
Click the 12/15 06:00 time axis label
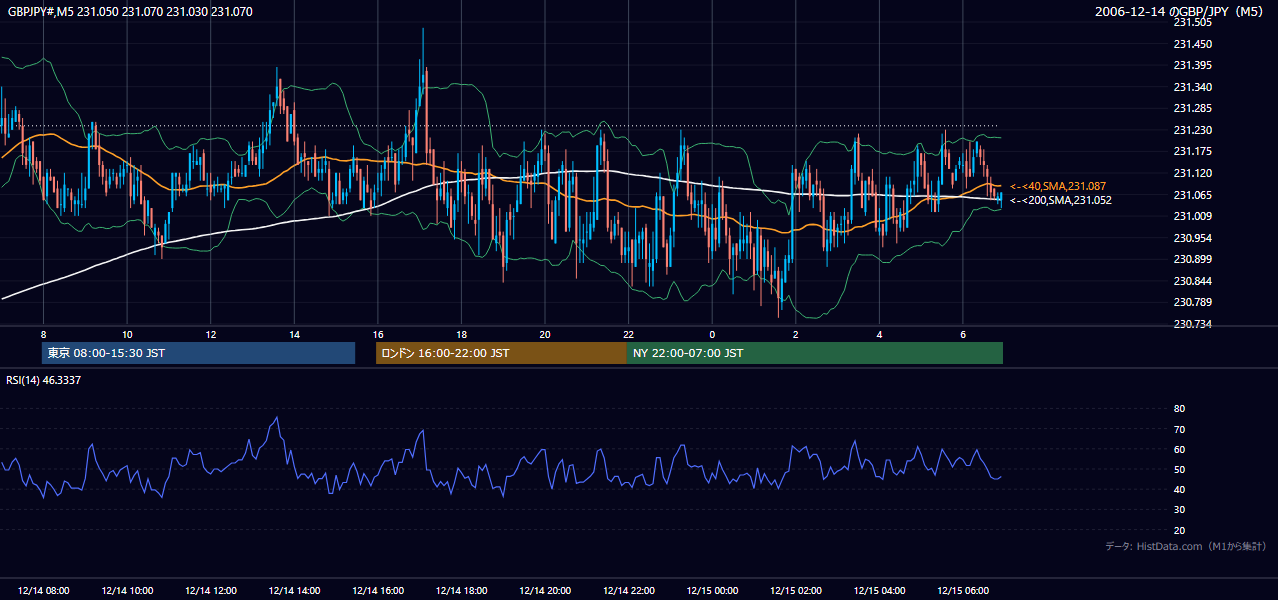(x=963, y=591)
